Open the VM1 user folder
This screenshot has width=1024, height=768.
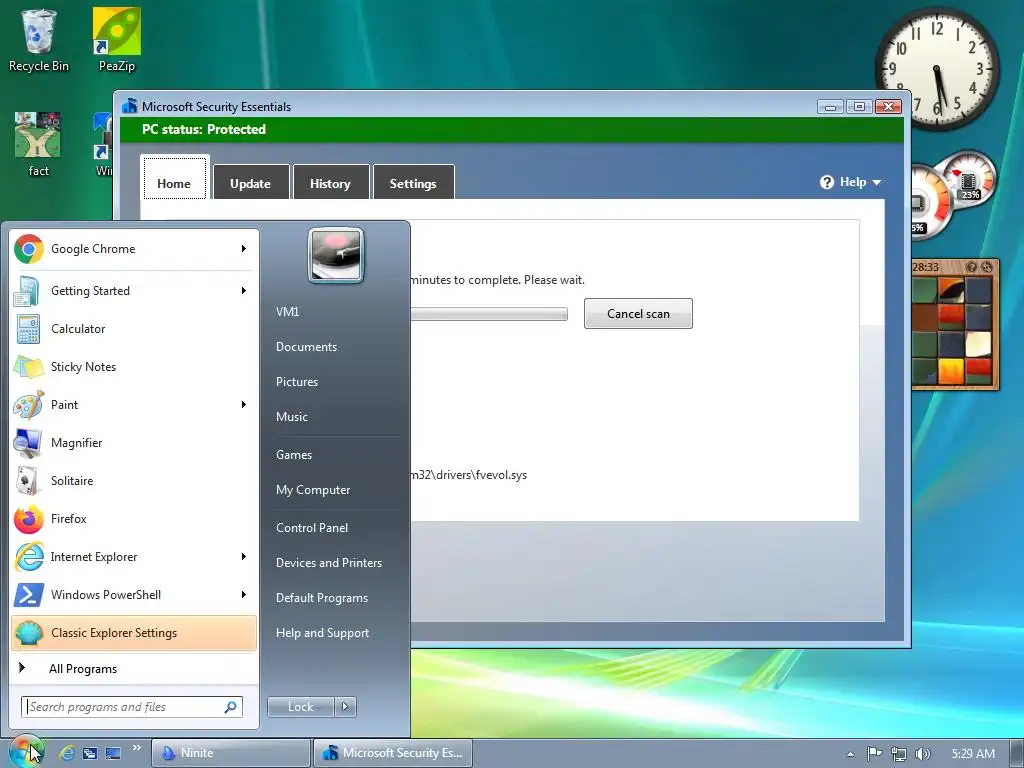[336, 312]
